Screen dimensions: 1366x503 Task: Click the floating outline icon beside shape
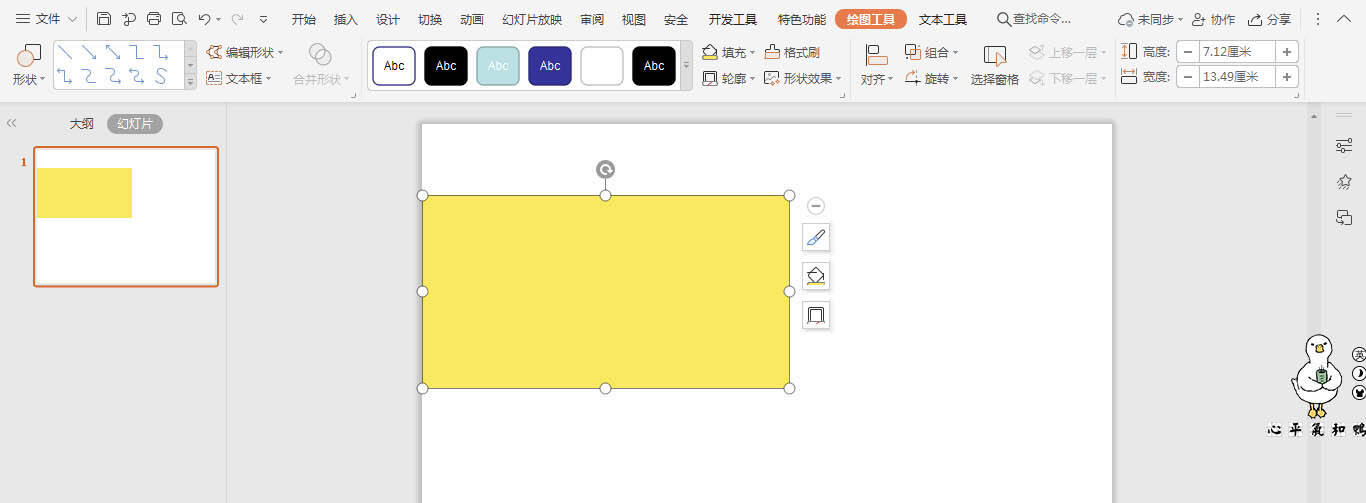point(816,315)
